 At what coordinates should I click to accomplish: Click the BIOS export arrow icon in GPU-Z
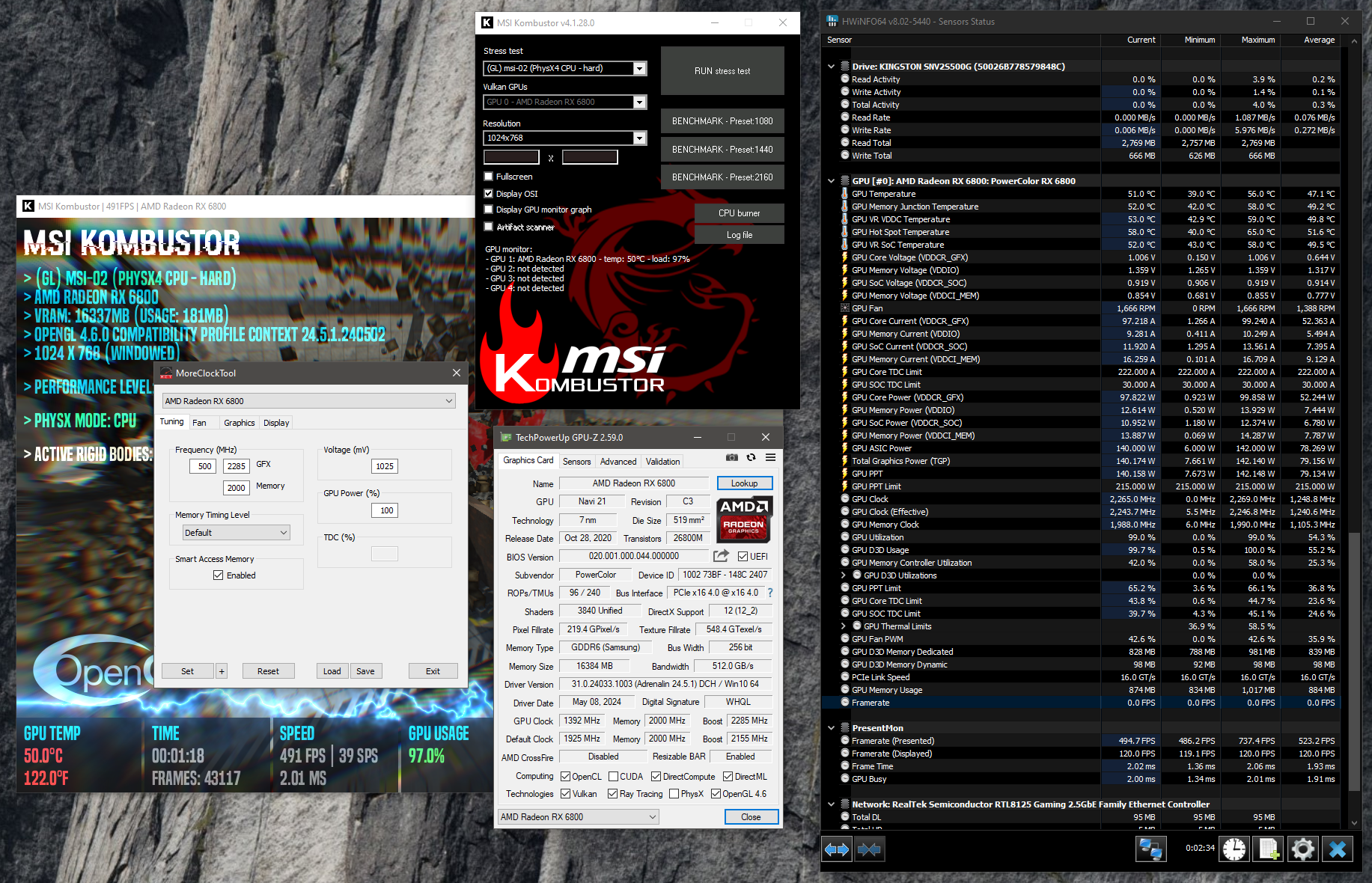pos(721,556)
